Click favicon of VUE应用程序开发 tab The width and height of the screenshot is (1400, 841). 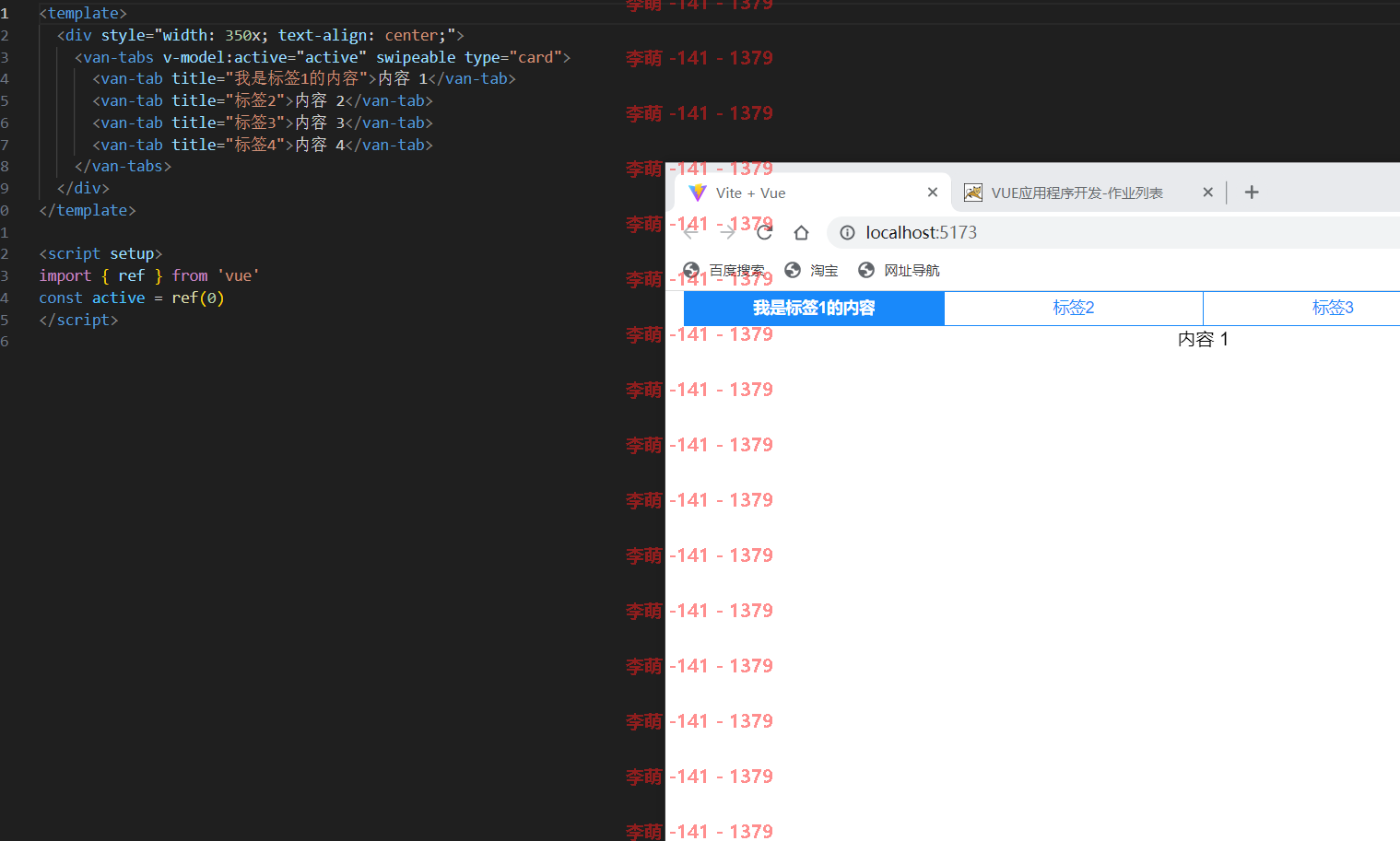coord(972,193)
